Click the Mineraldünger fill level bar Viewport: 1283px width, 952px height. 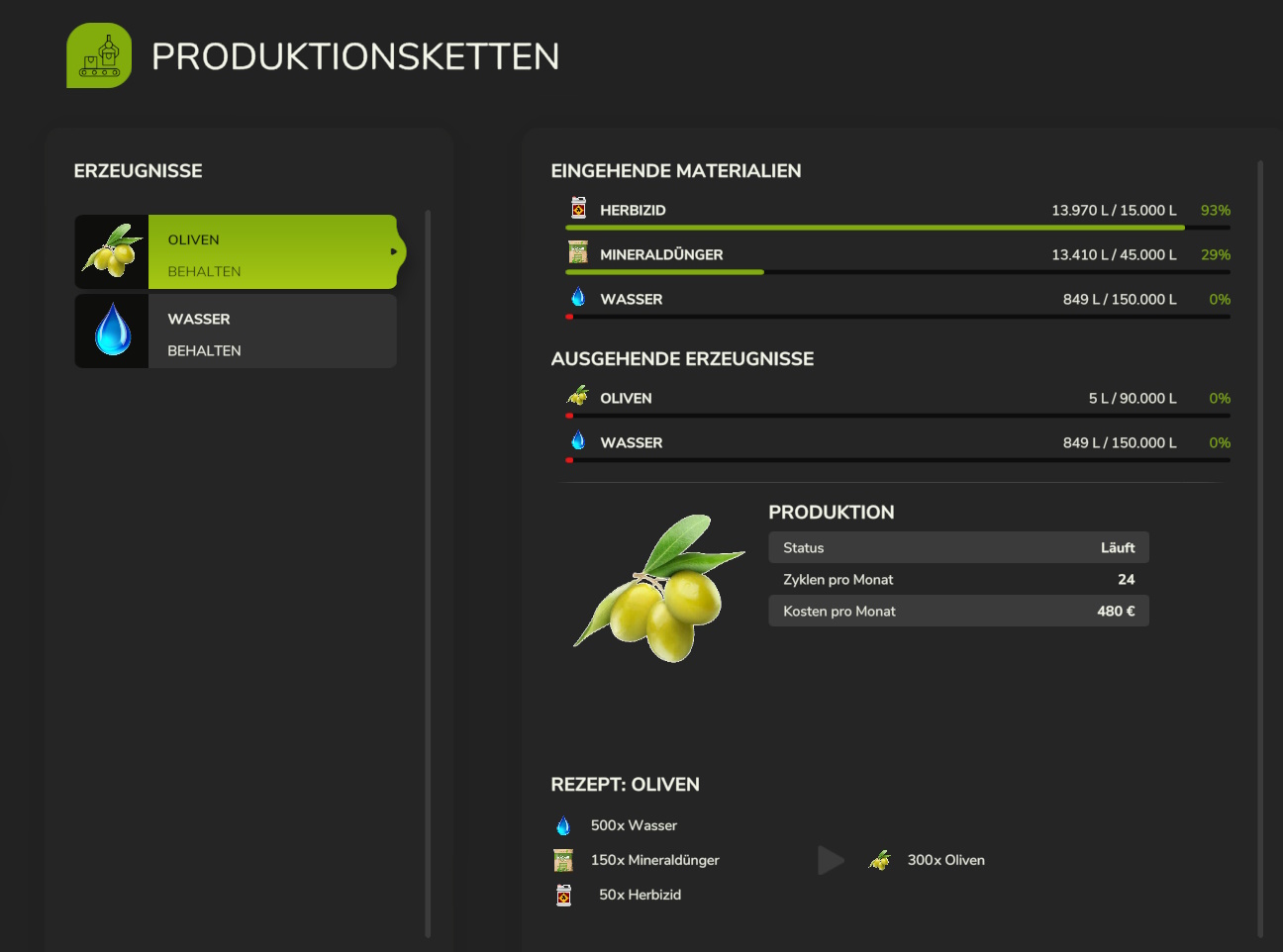point(898,272)
